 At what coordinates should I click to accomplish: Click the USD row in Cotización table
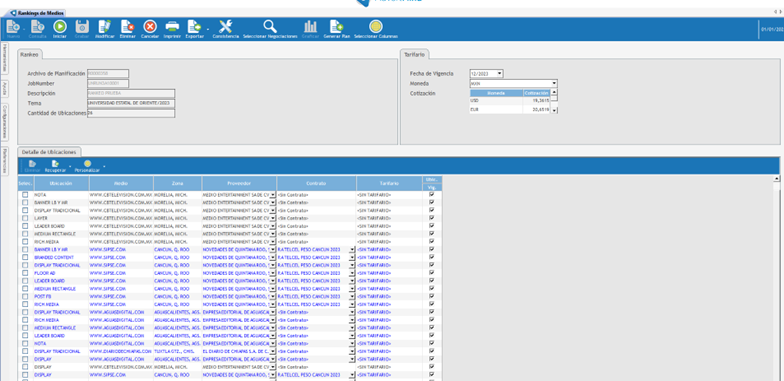pyautogui.click(x=510, y=100)
